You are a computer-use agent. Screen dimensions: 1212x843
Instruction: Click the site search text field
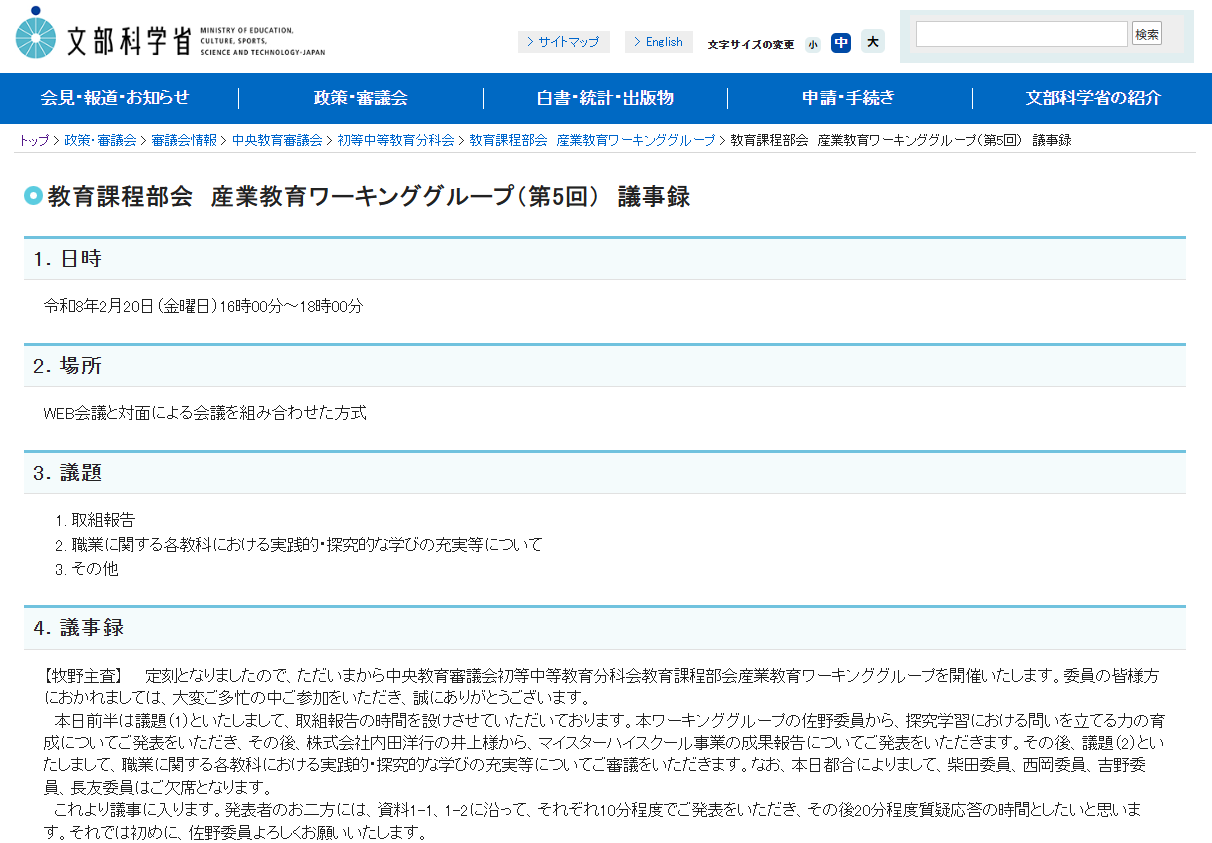pos(1021,34)
